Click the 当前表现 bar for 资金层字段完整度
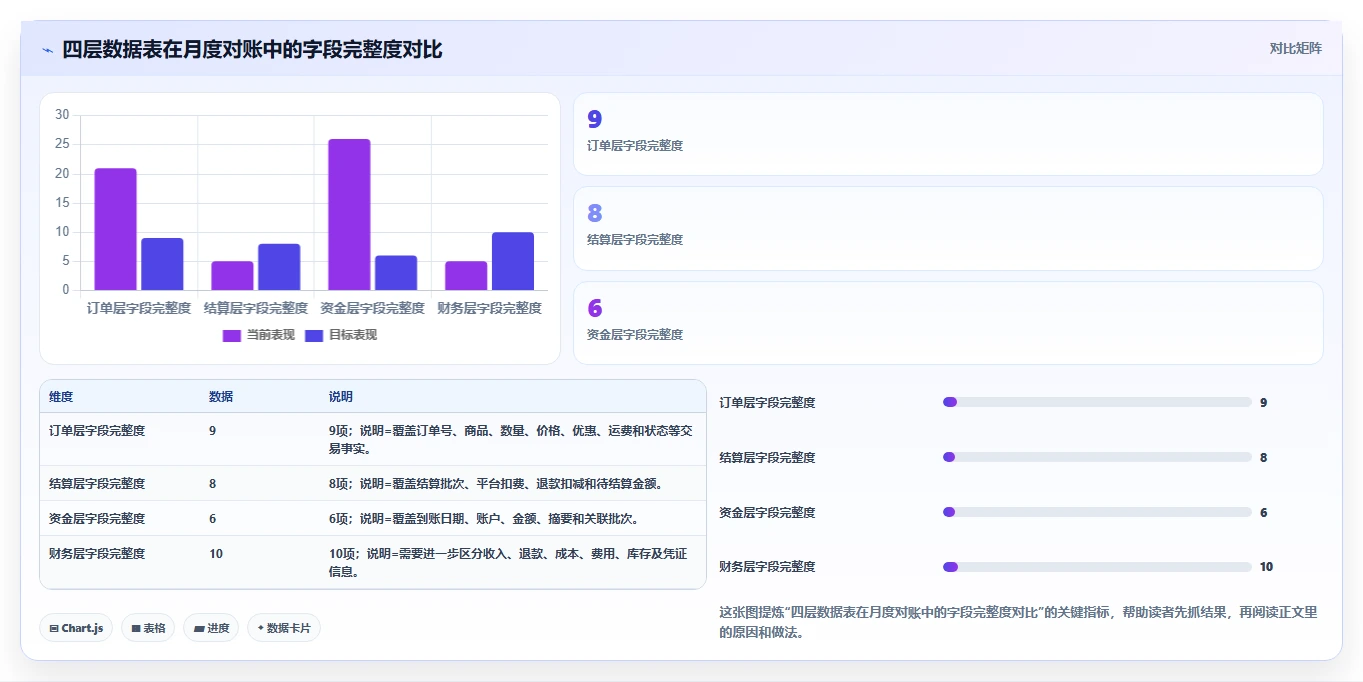Viewport: 1363px width, 682px height. [x=349, y=215]
